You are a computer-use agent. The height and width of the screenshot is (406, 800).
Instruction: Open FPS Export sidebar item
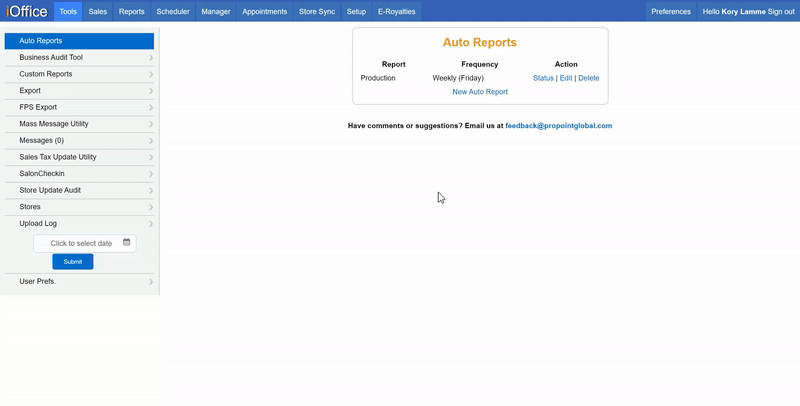[x=79, y=107]
